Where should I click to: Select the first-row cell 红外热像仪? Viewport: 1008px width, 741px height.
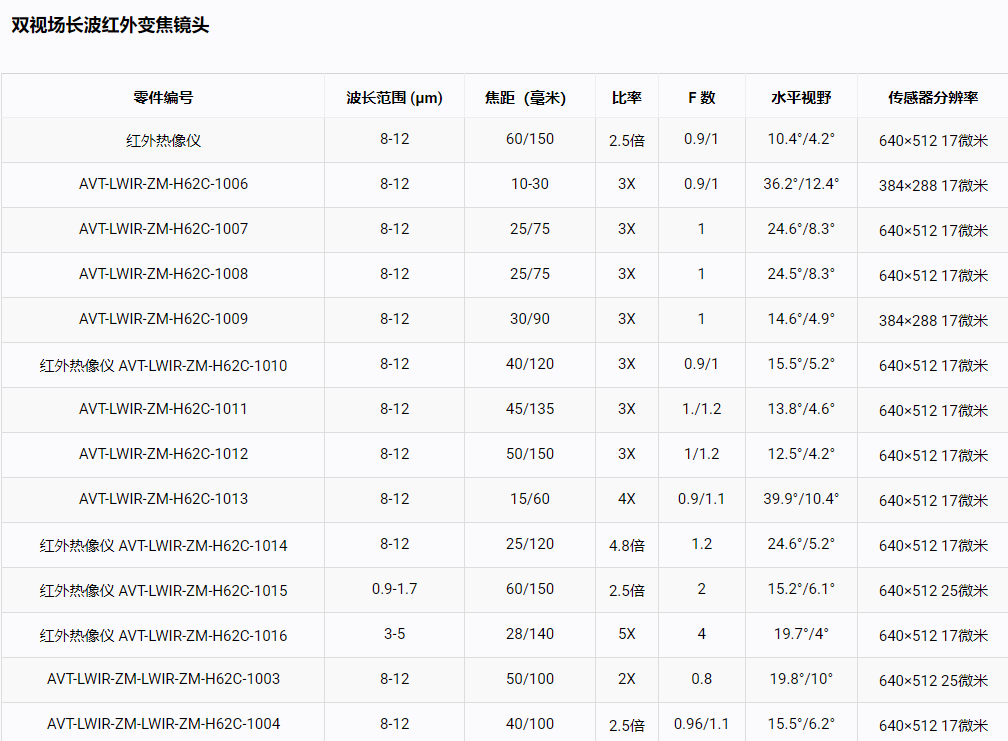(x=163, y=140)
